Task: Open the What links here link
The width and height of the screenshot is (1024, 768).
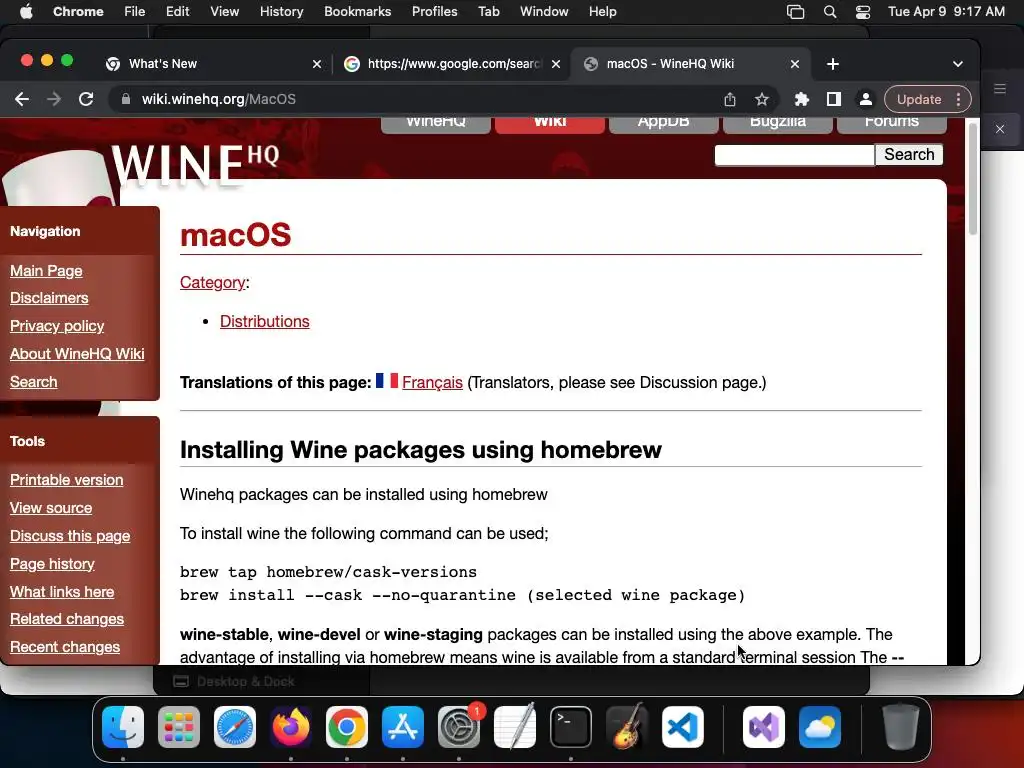Action: coord(62,592)
